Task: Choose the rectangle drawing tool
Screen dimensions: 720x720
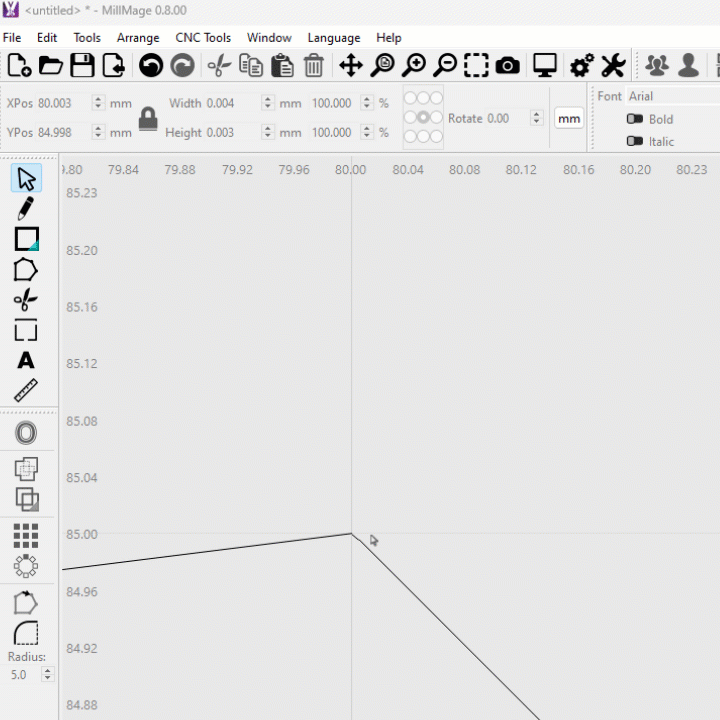Action: (26, 240)
